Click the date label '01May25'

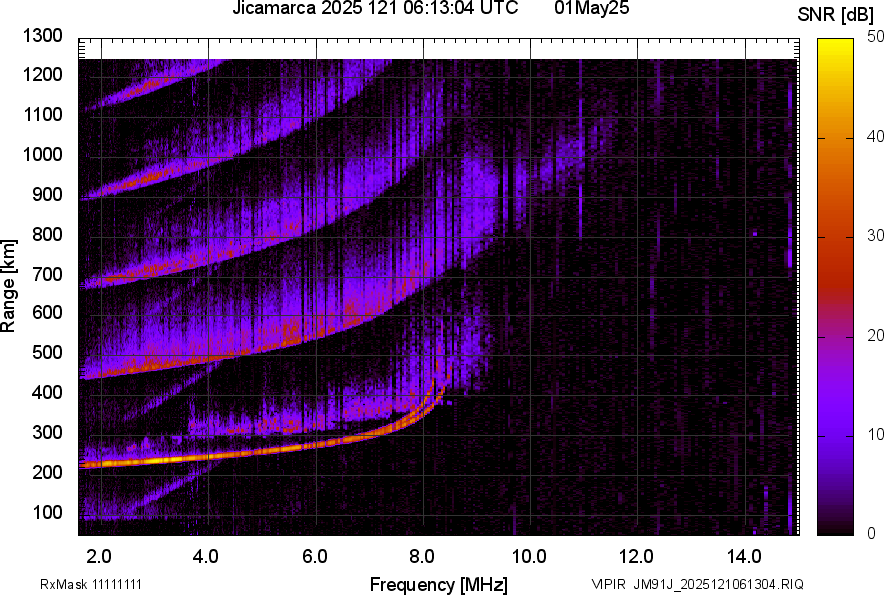[592, 8]
